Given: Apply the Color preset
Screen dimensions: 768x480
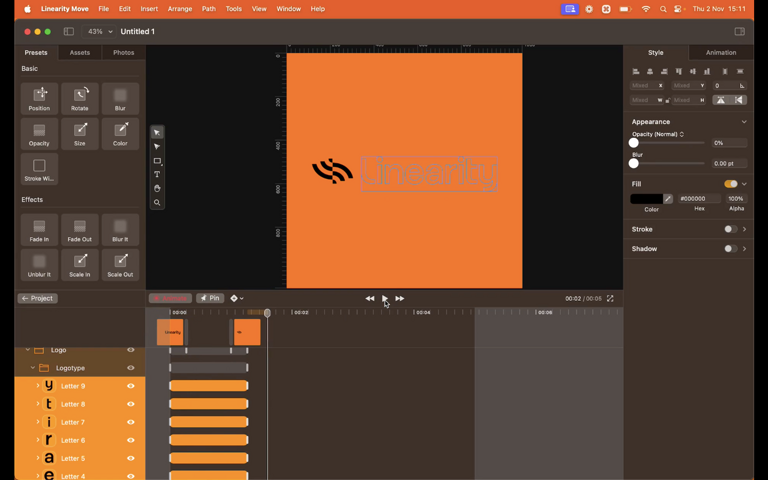Looking at the screenshot, I should click(120, 134).
